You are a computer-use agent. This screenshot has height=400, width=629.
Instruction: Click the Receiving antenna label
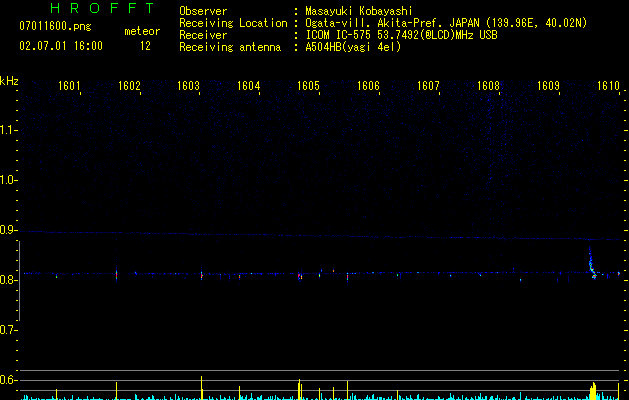(x=230, y=47)
